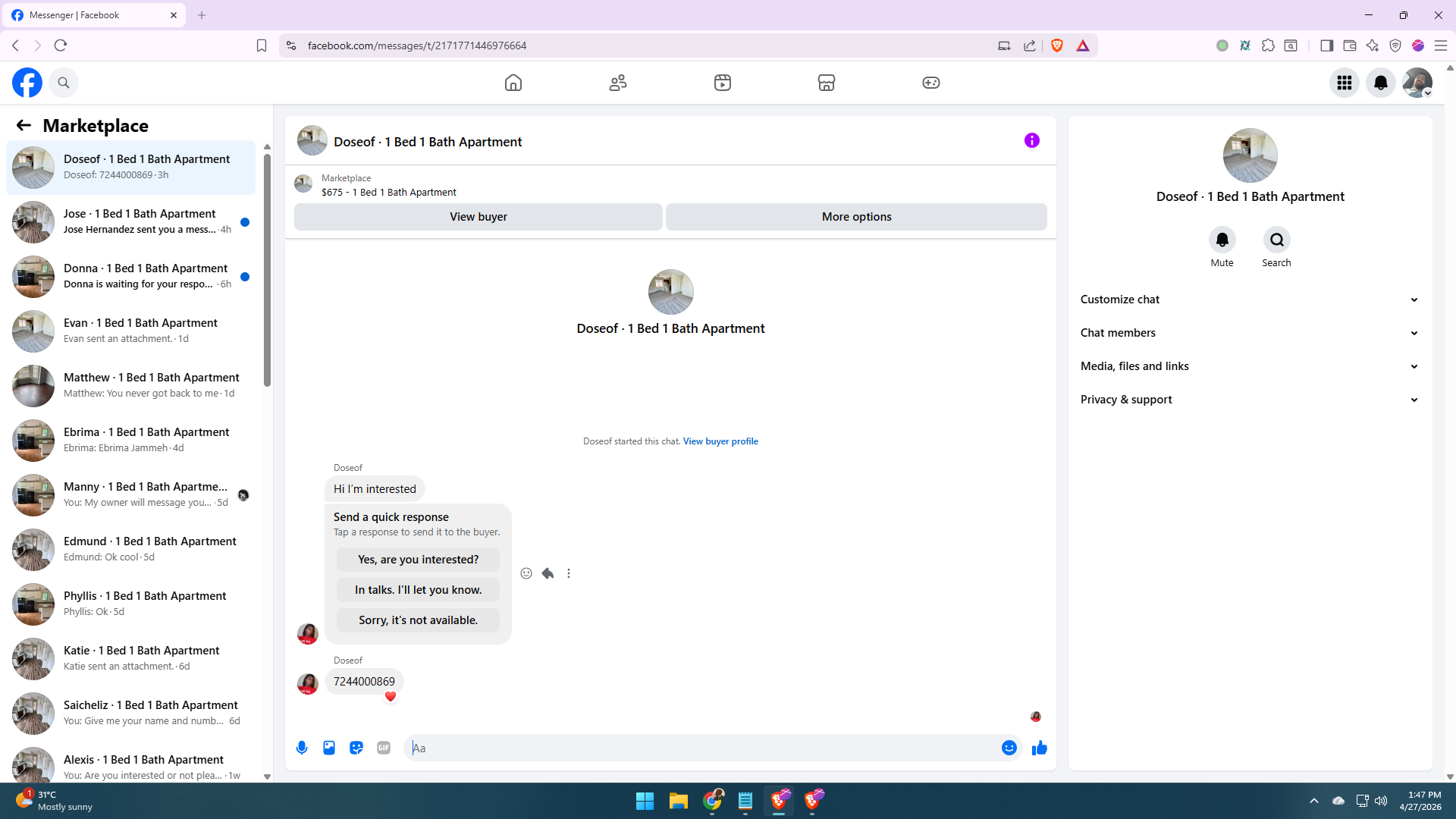Open View buyer profile link
The height and width of the screenshot is (819, 1456).
coord(720,441)
